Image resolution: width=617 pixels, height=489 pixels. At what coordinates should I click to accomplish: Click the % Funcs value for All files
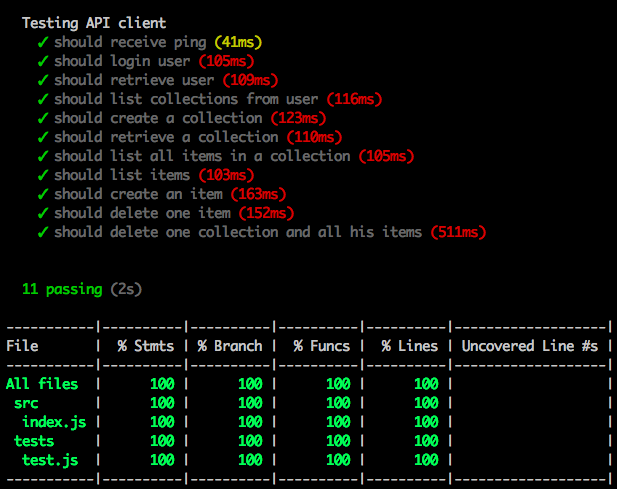(x=338, y=384)
